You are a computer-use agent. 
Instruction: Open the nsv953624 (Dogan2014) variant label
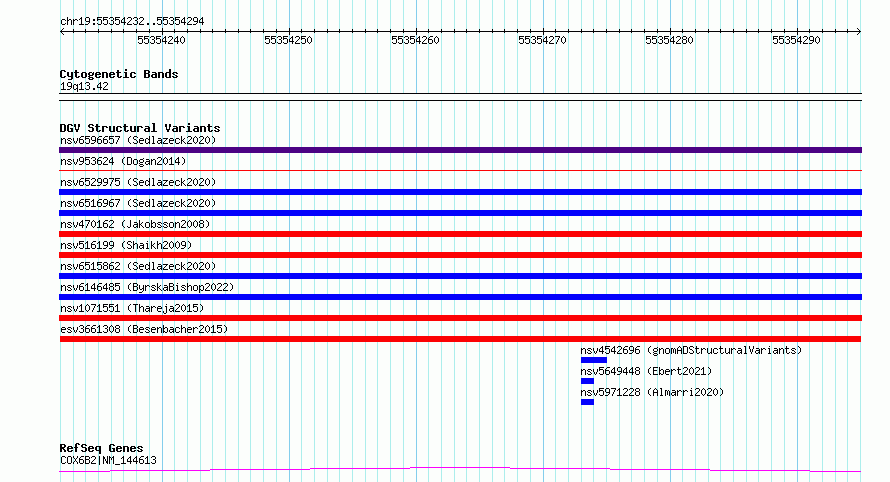123,161
